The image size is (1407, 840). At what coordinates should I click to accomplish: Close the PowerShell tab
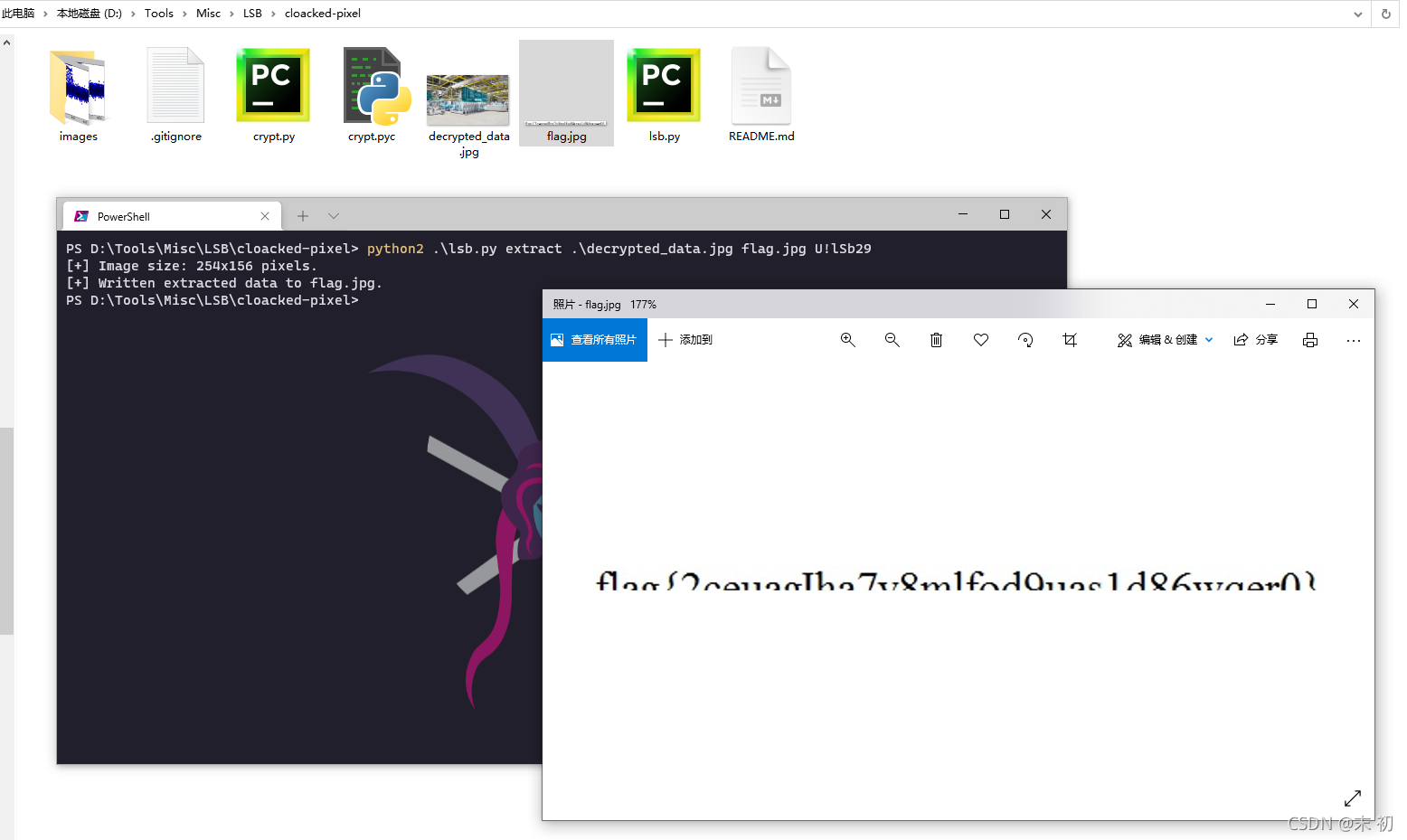tap(265, 216)
